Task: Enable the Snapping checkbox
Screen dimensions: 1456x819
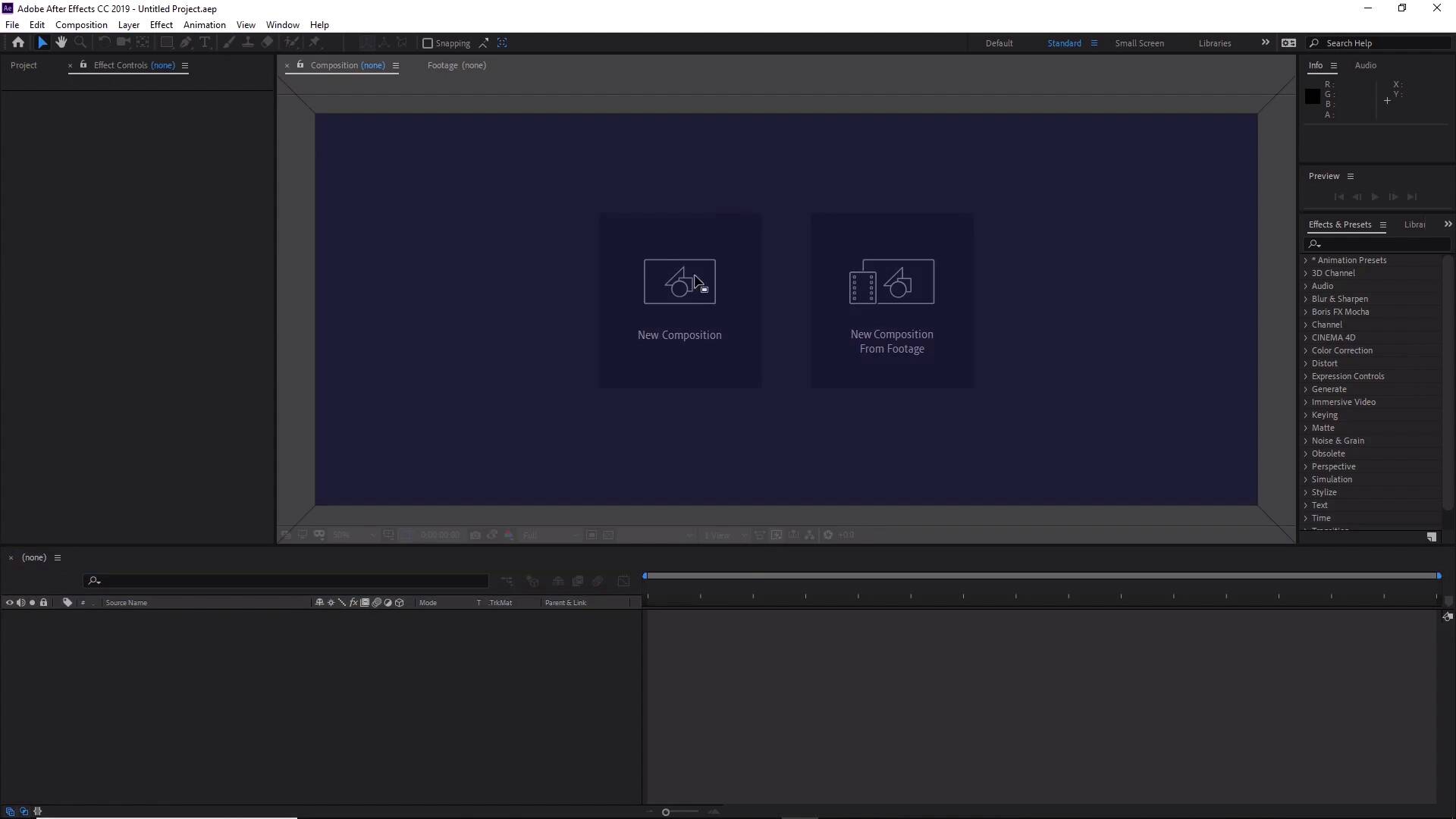Action: [x=428, y=43]
